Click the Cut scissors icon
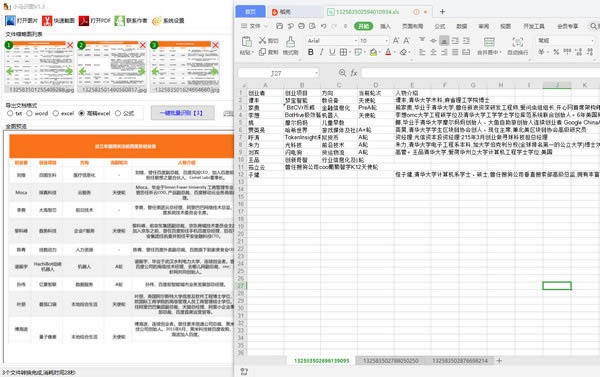The image size is (600, 377). [x=262, y=40]
